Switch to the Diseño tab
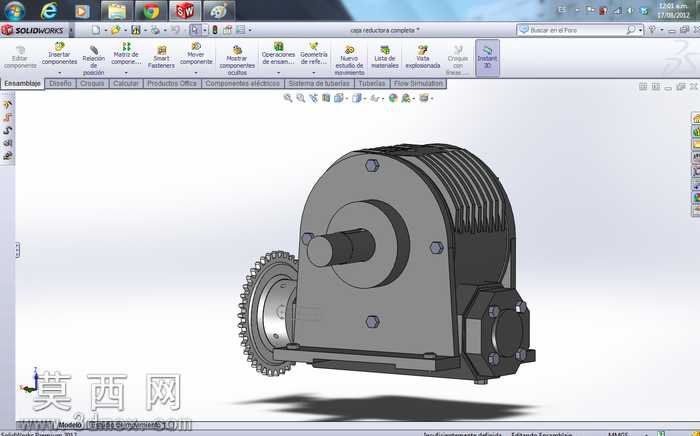Image resolution: width=700 pixels, height=436 pixels. point(60,83)
